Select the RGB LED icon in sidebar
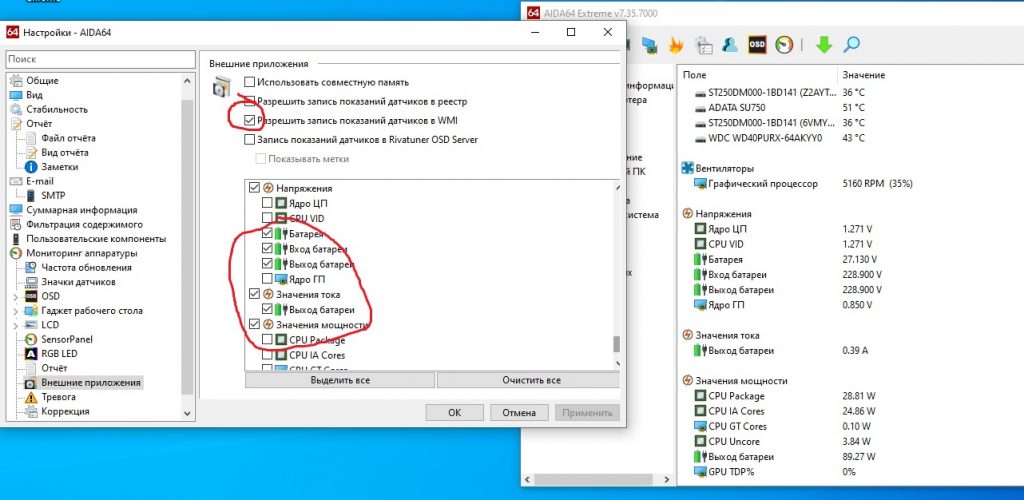The width and height of the screenshot is (1024, 500). (x=31, y=354)
